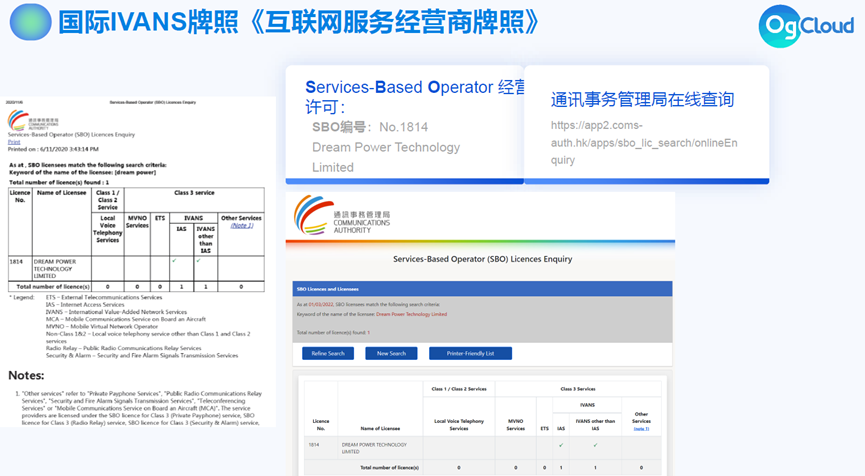Click the IAS green checkmark in webpage table
The width and height of the screenshot is (865, 476).
pyautogui.click(x=561, y=445)
